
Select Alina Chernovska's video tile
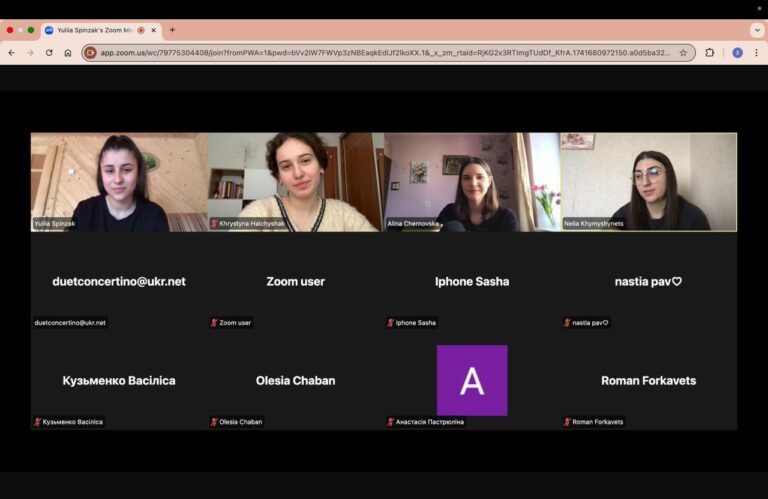pyautogui.click(x=472, y=182)
